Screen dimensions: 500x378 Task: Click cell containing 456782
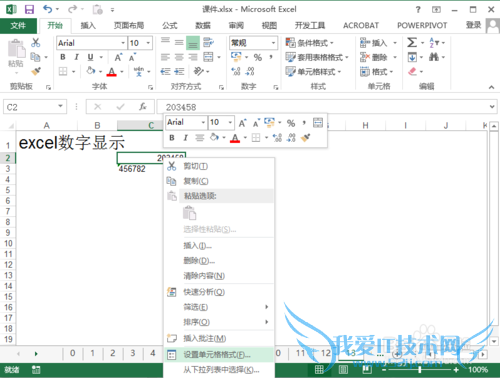140,169
